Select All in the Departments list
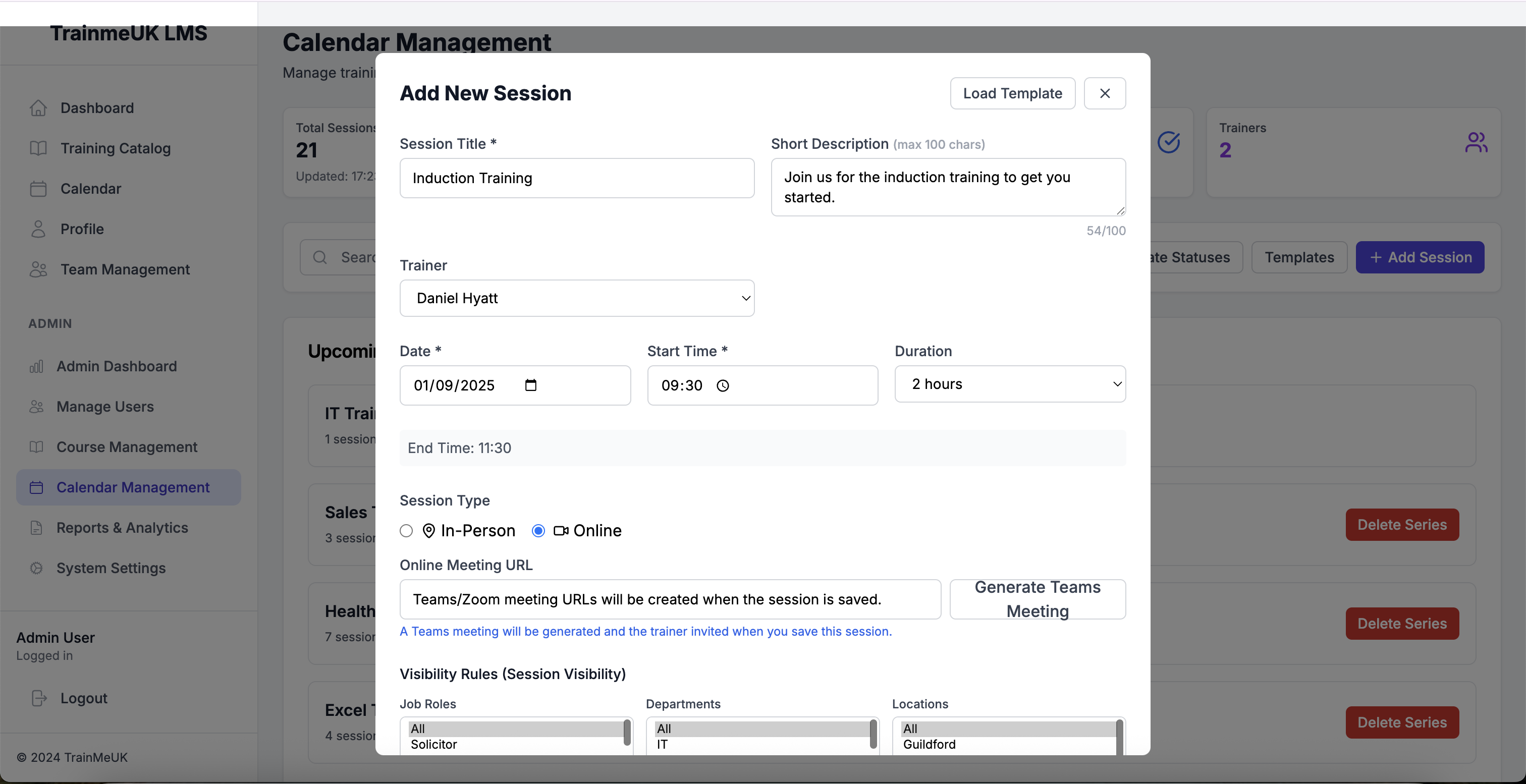Screen dimensions: 1526x784 point(761,729)
